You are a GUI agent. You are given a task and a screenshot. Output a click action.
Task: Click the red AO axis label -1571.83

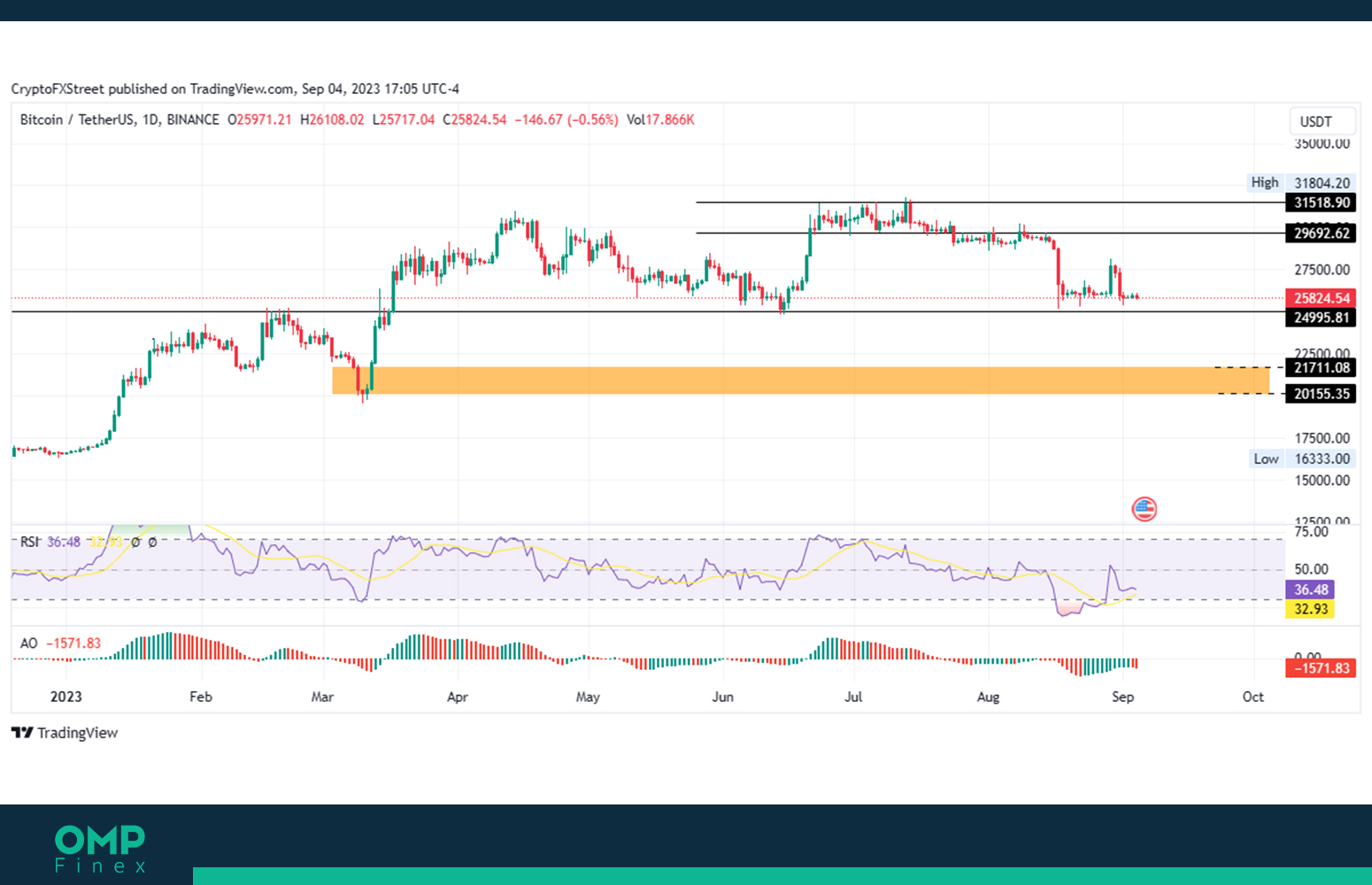[1321, 668]
